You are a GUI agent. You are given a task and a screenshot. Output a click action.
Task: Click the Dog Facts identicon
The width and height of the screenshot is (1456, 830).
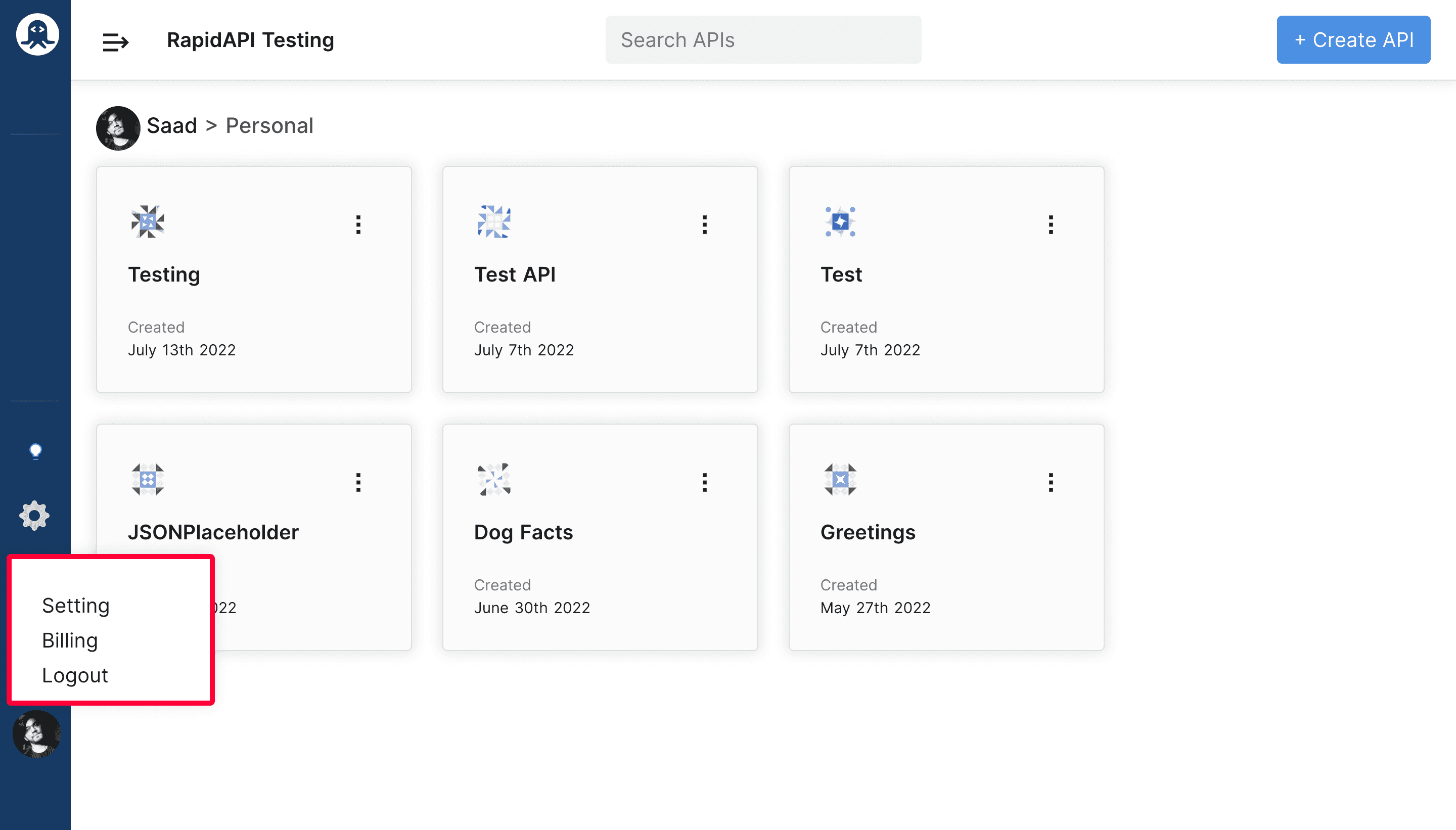pyautogui.click(x=494, y=479)
